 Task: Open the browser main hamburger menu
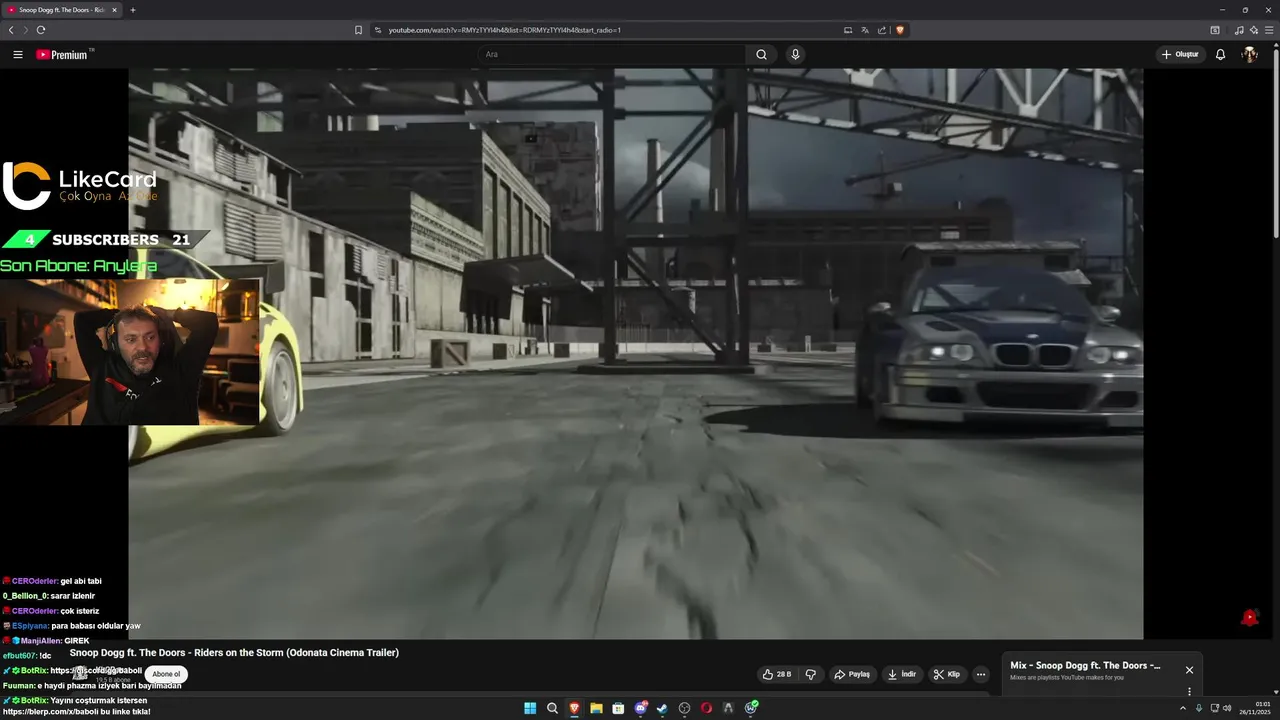click(x=1269, y=30)
